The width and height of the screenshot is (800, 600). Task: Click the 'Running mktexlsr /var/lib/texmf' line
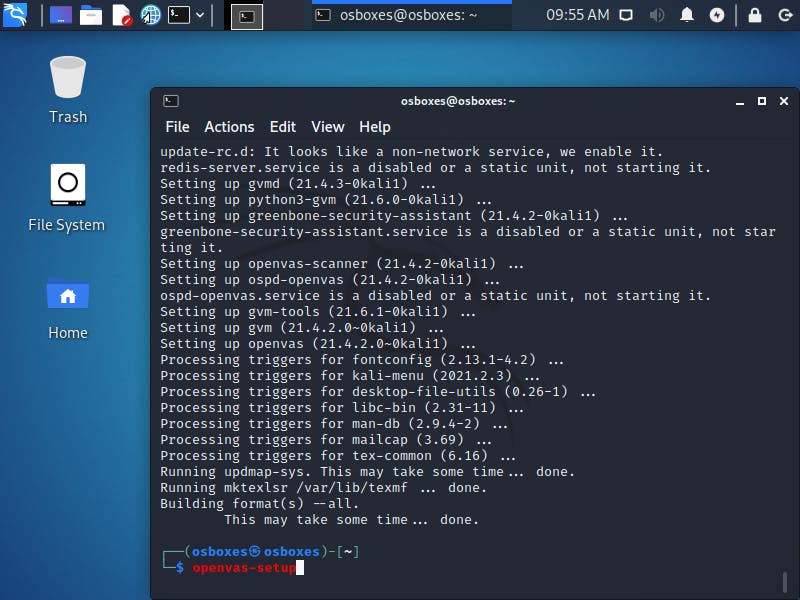[x=323, y=488]
